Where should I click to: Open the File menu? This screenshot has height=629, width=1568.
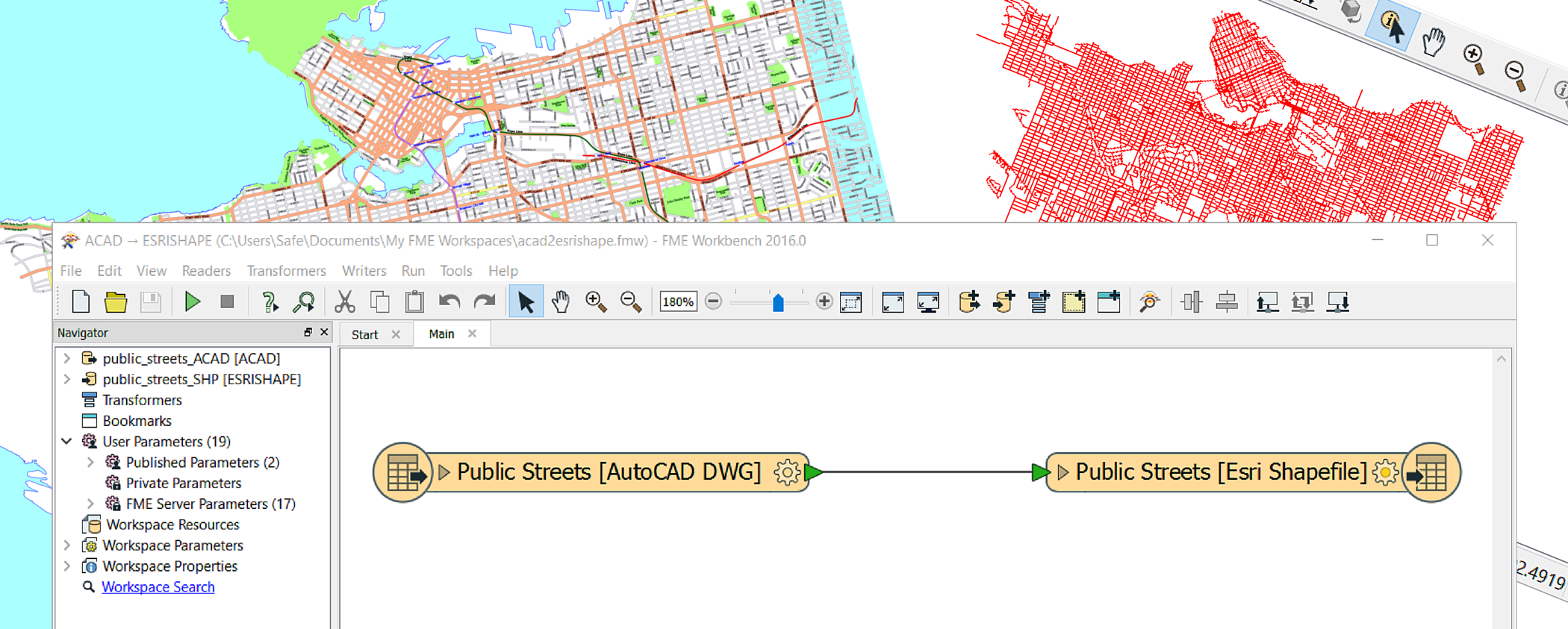click(71, 271)
